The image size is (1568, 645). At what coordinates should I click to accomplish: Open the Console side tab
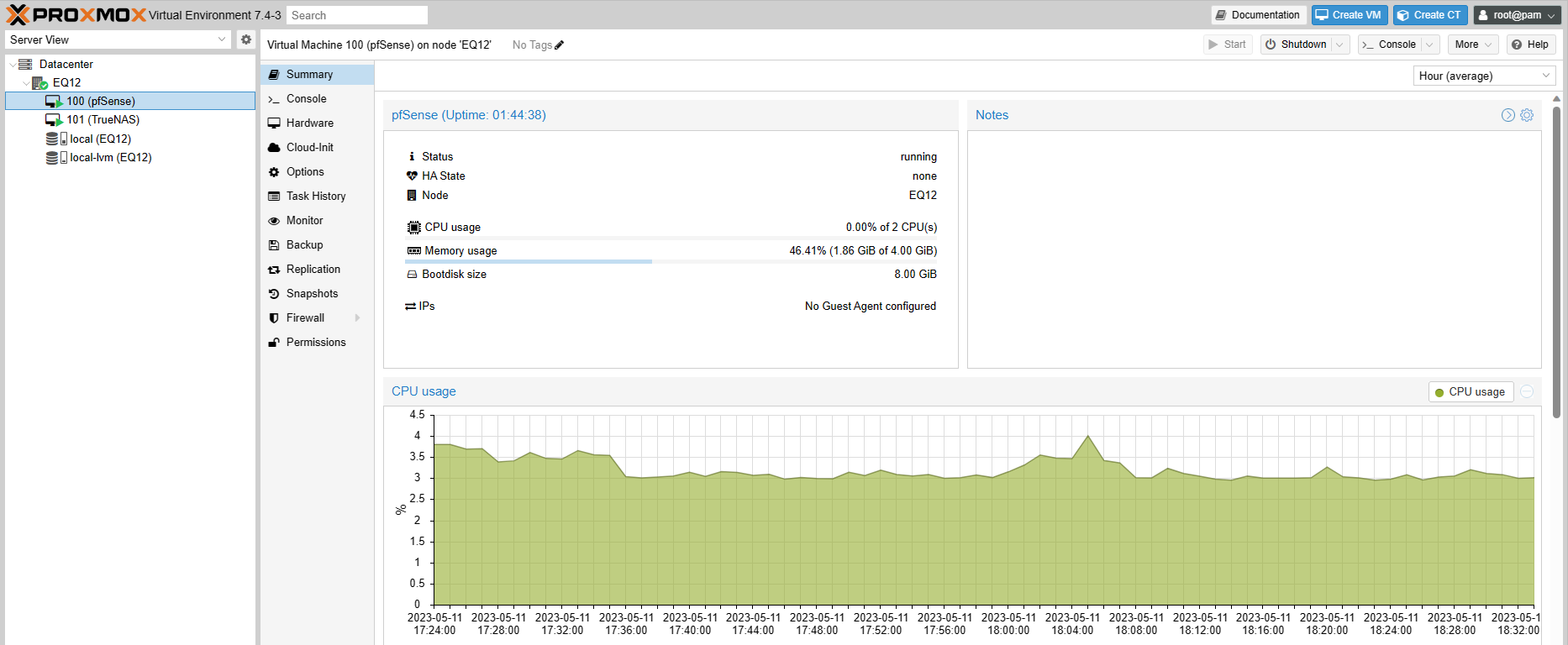click(317, 98)
